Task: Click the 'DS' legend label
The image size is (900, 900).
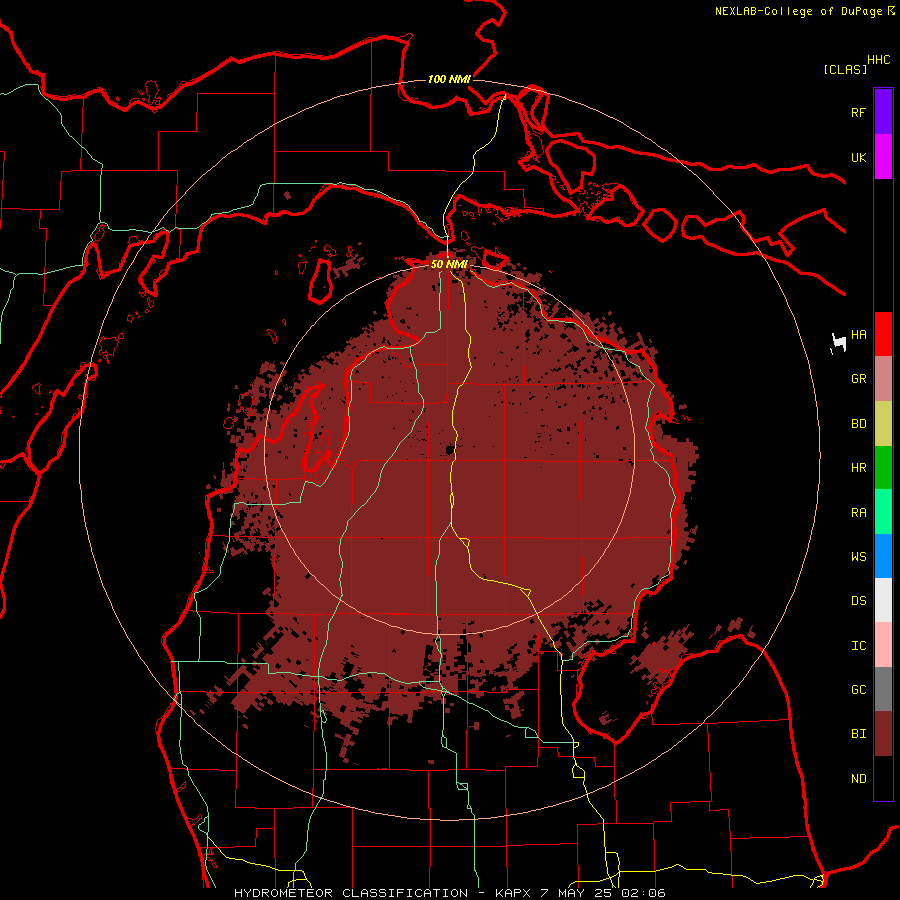Action: click(858, 601)
